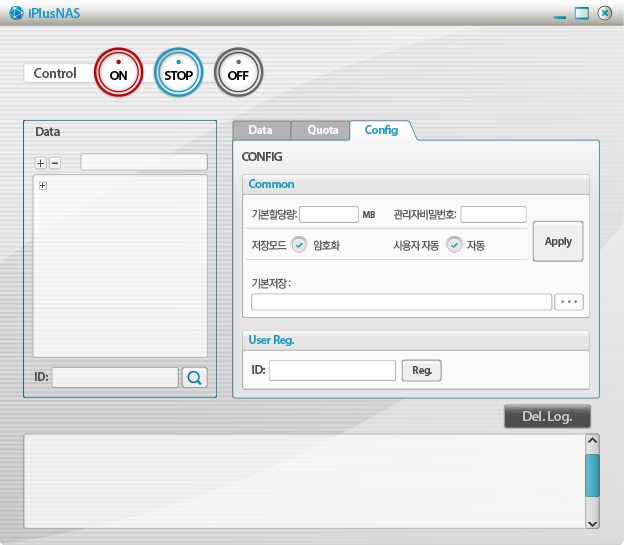Viewport: 624px width, 545px height.
Task: Click the Apply button
Action: click(x=558, y=241)
